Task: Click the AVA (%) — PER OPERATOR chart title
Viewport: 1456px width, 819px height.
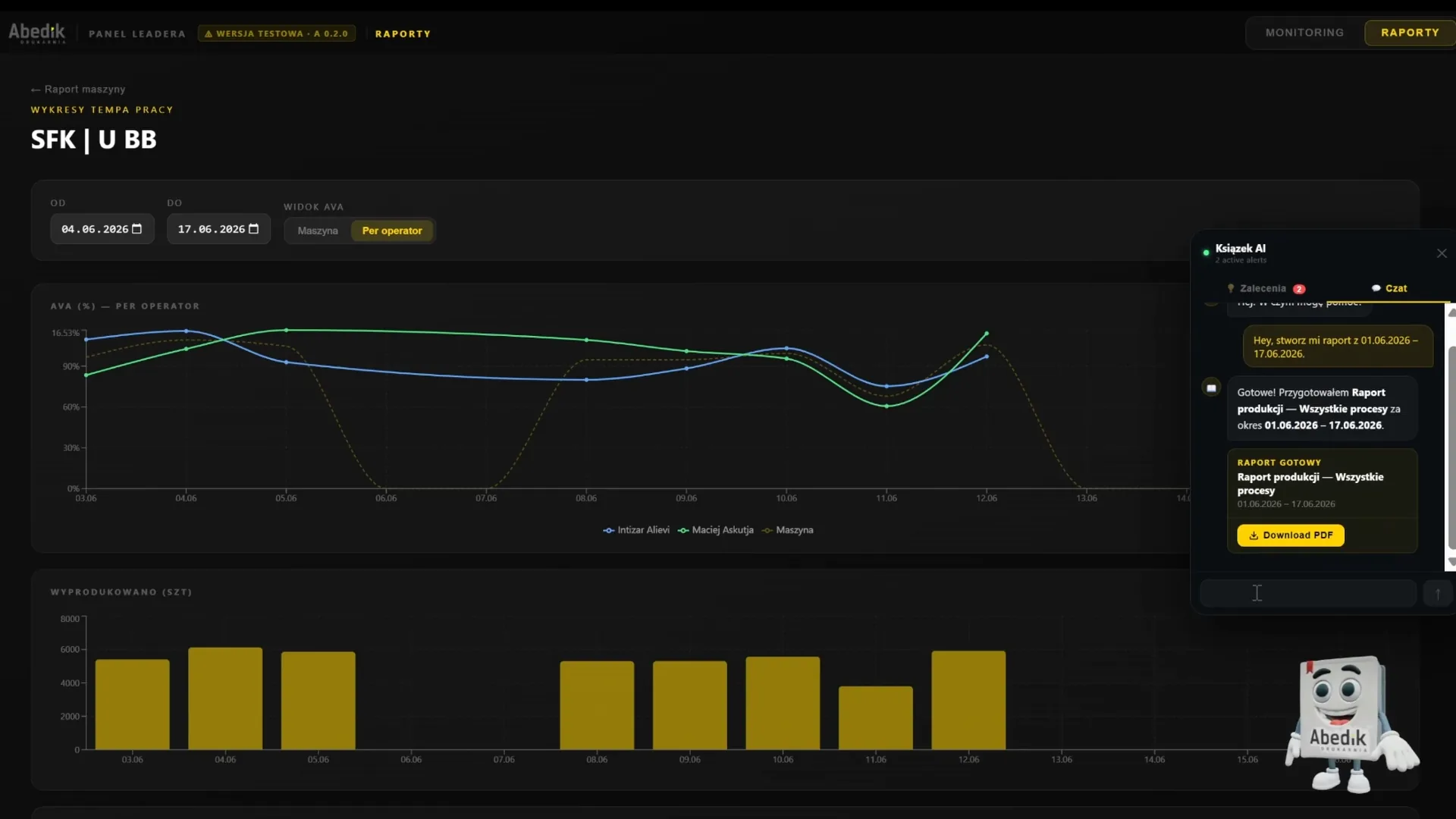Action: pyautogui.click(x=125, y=306)
